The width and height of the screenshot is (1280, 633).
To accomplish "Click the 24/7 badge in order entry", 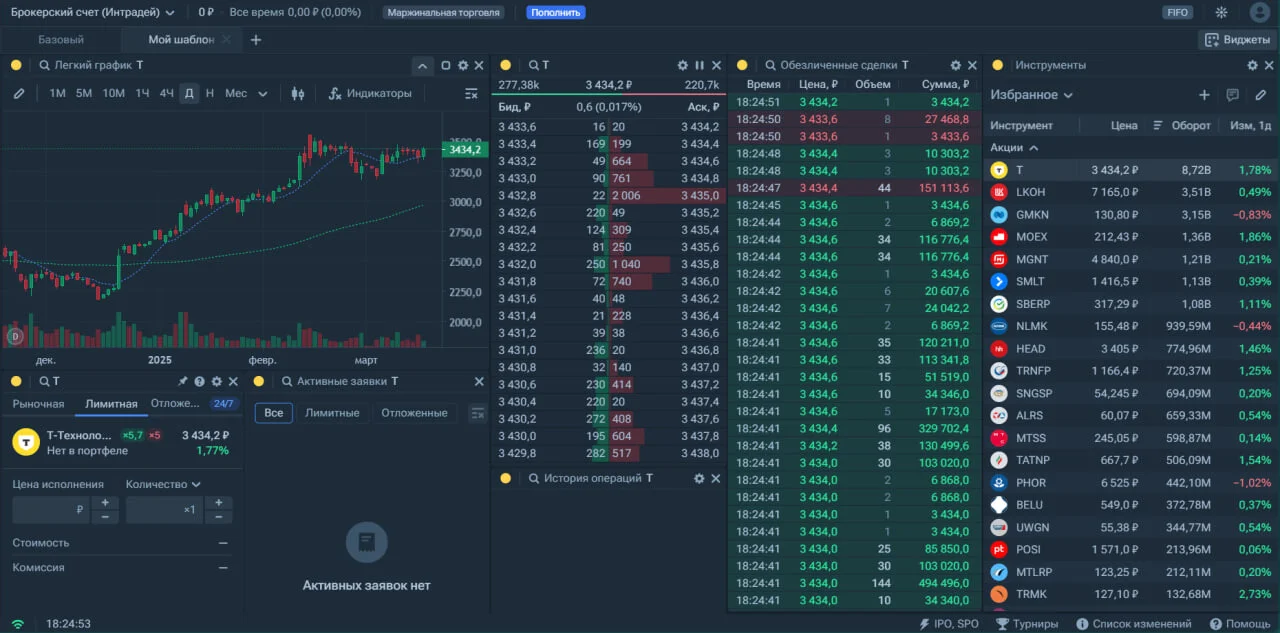I will pyautogui.click(x=223, y=404).
